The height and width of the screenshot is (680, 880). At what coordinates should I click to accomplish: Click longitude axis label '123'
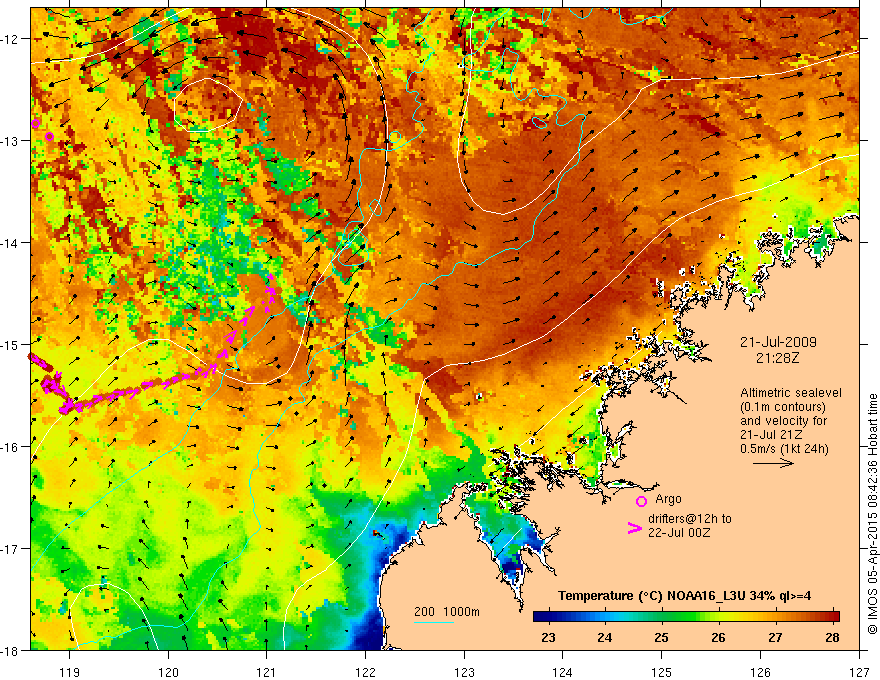click(x=464, y=672)
